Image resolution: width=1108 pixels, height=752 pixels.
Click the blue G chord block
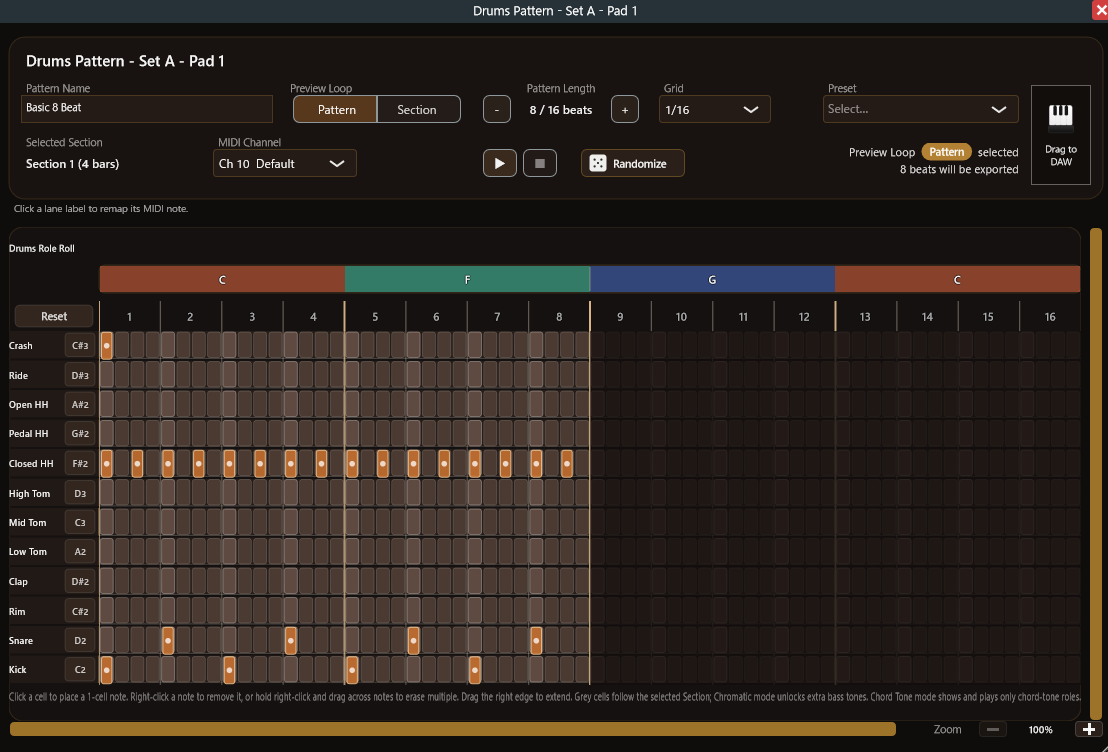(712, 279)
